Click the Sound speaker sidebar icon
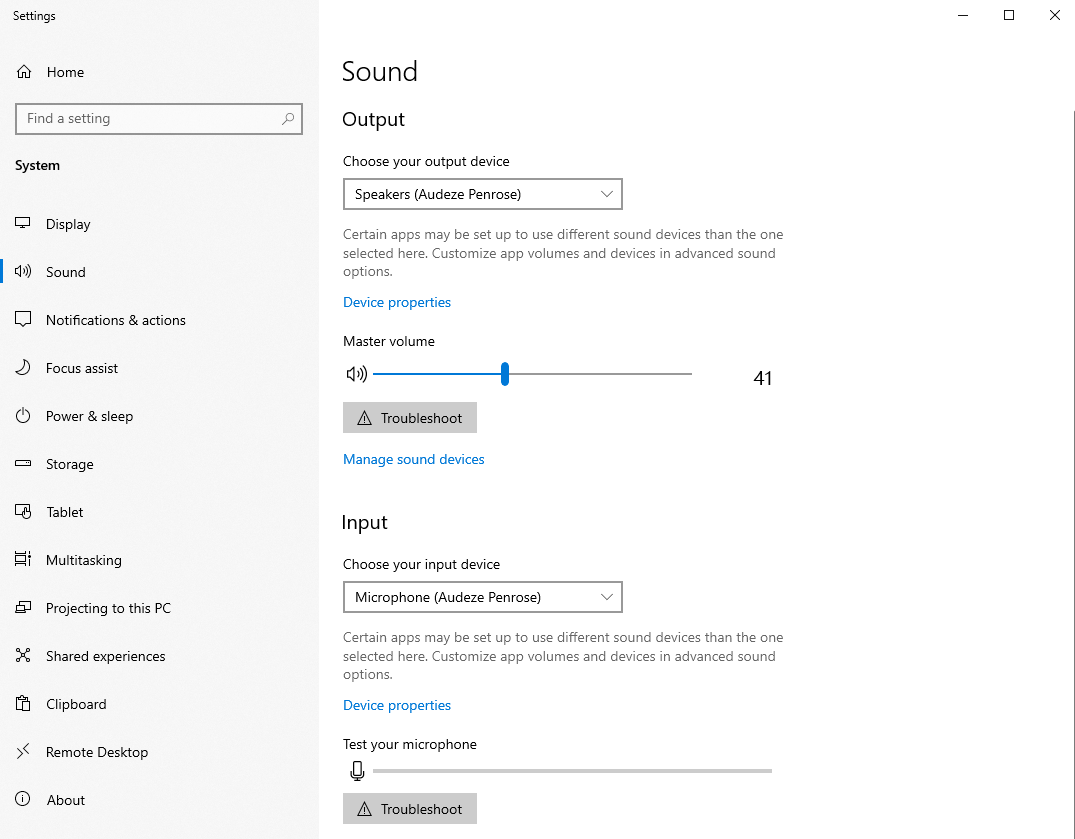 23,271
